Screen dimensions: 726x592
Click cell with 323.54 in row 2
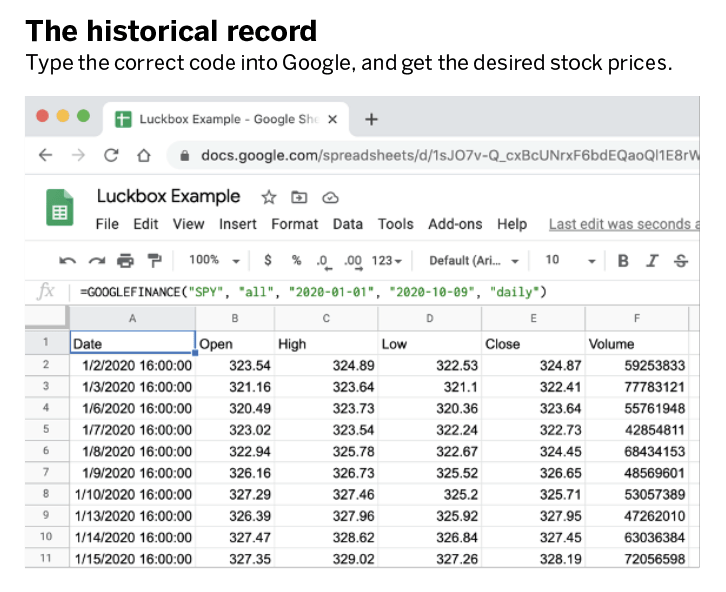[x=235, y=365]
